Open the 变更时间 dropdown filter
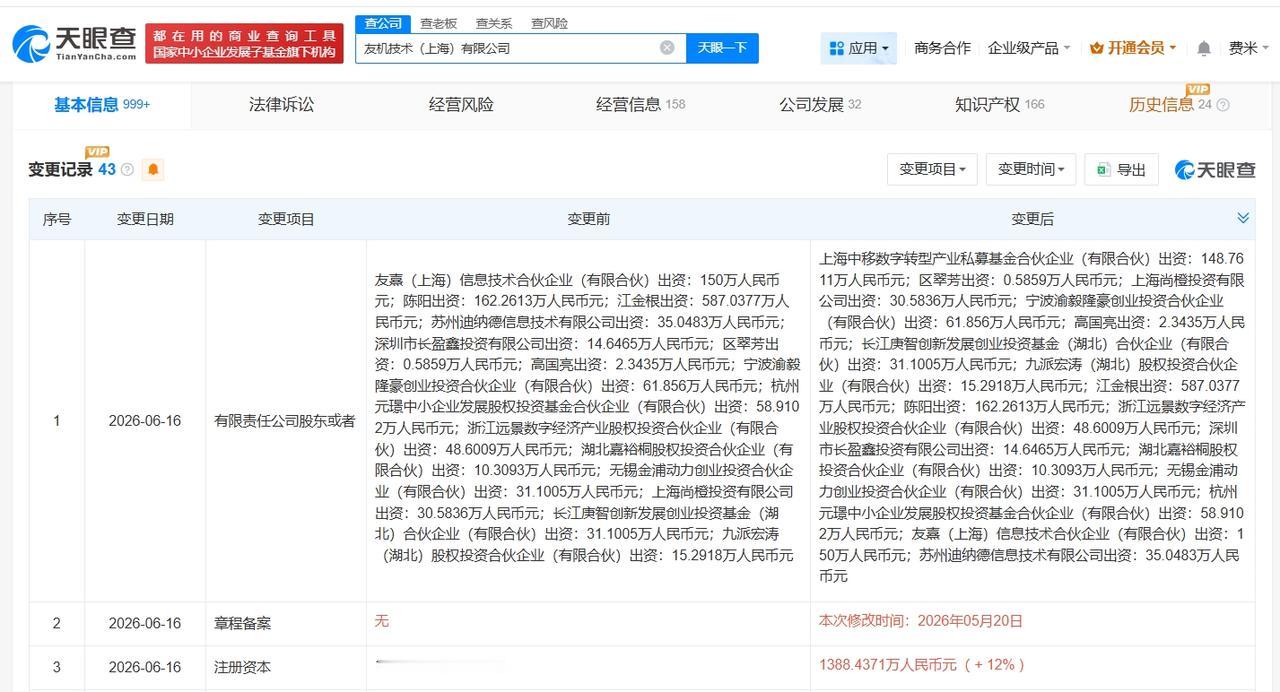This screenshot has height=692, width=1280. (1031, 170)
